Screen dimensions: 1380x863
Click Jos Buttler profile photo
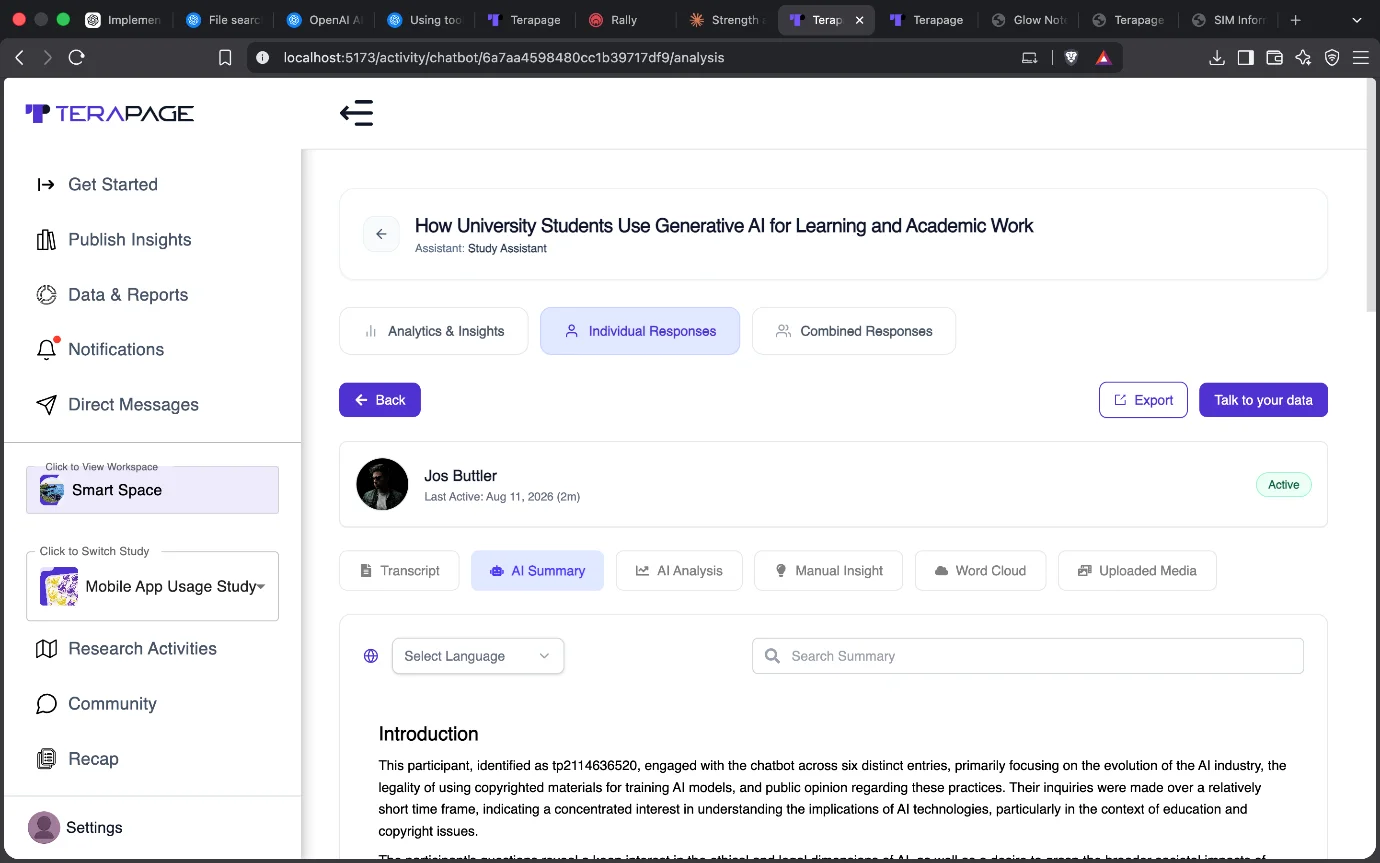[x=382, y=484]
